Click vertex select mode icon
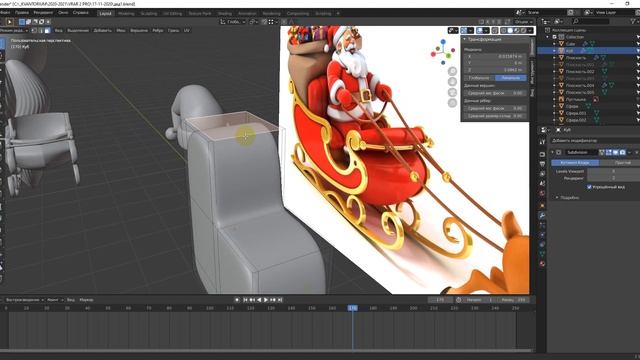640x360 pixels. pyautogui.click(x=35, y=31)
